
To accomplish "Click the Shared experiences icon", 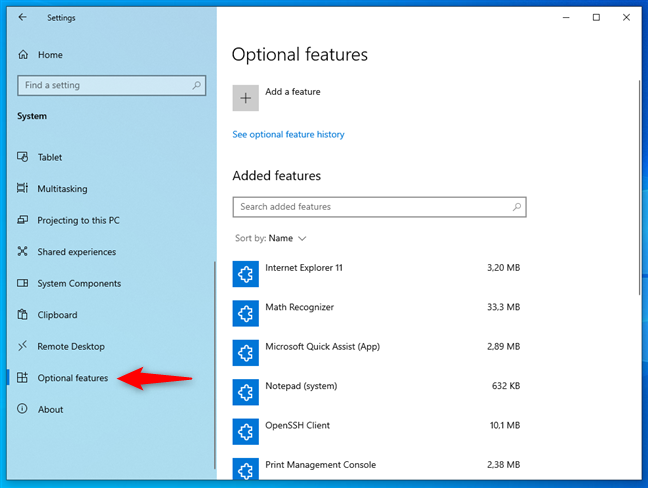I will (x=22, y=251).
